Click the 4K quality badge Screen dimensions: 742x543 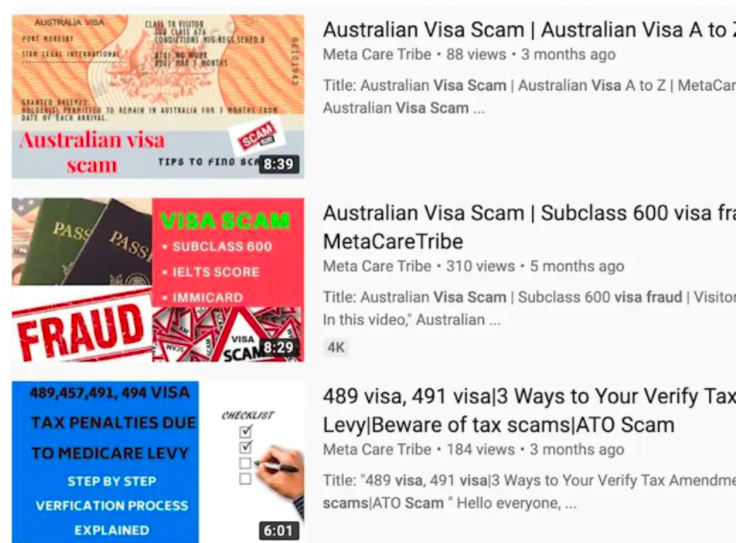tap(336, 347)
